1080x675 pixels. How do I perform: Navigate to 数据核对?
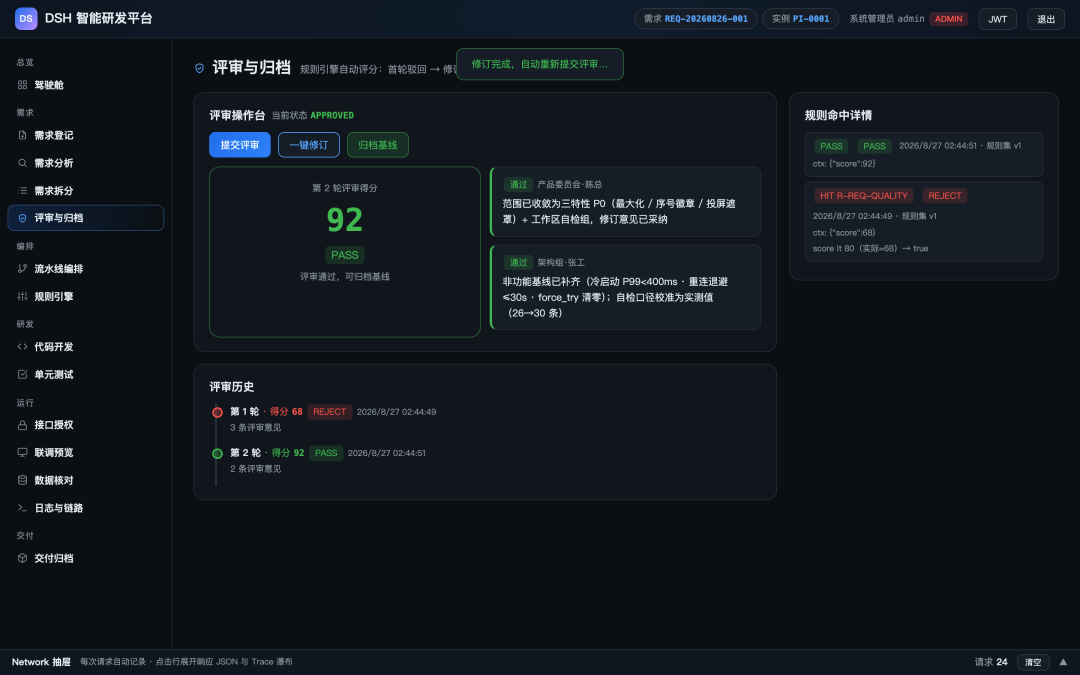(85, 480)
